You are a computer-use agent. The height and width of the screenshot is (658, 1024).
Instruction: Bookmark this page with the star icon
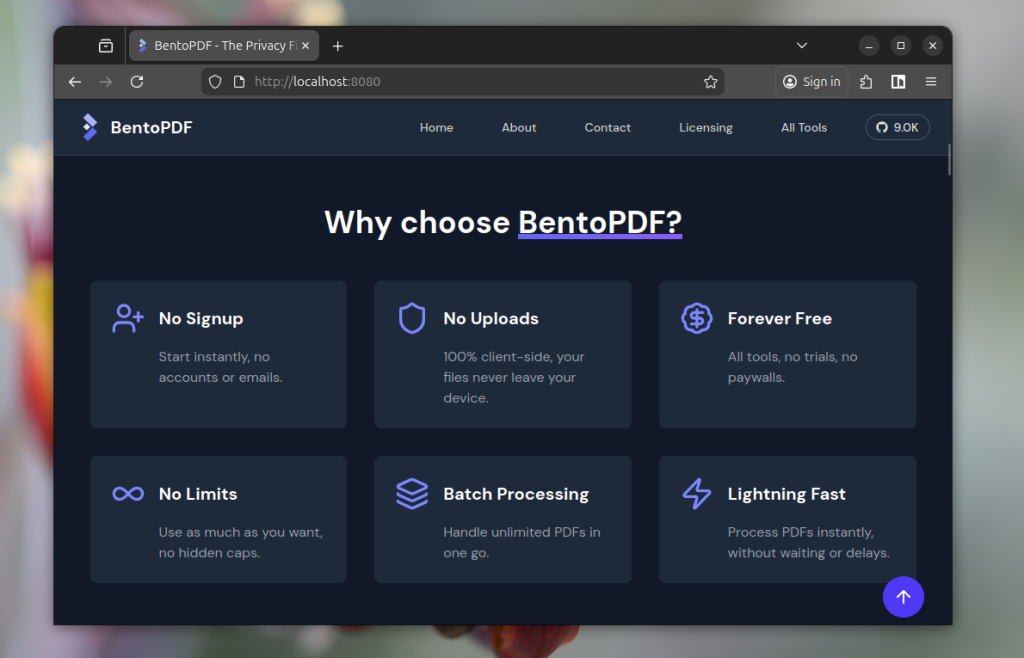point(710,82)
